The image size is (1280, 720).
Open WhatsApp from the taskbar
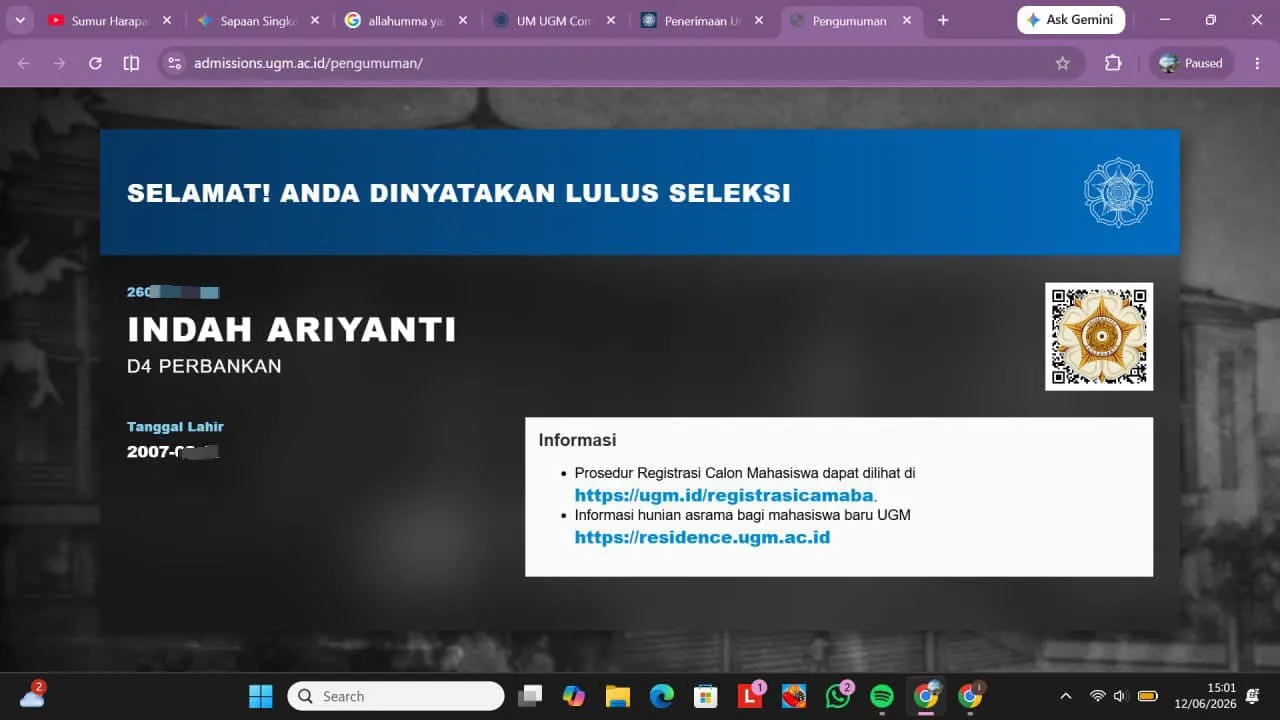[x=838, y=696]
